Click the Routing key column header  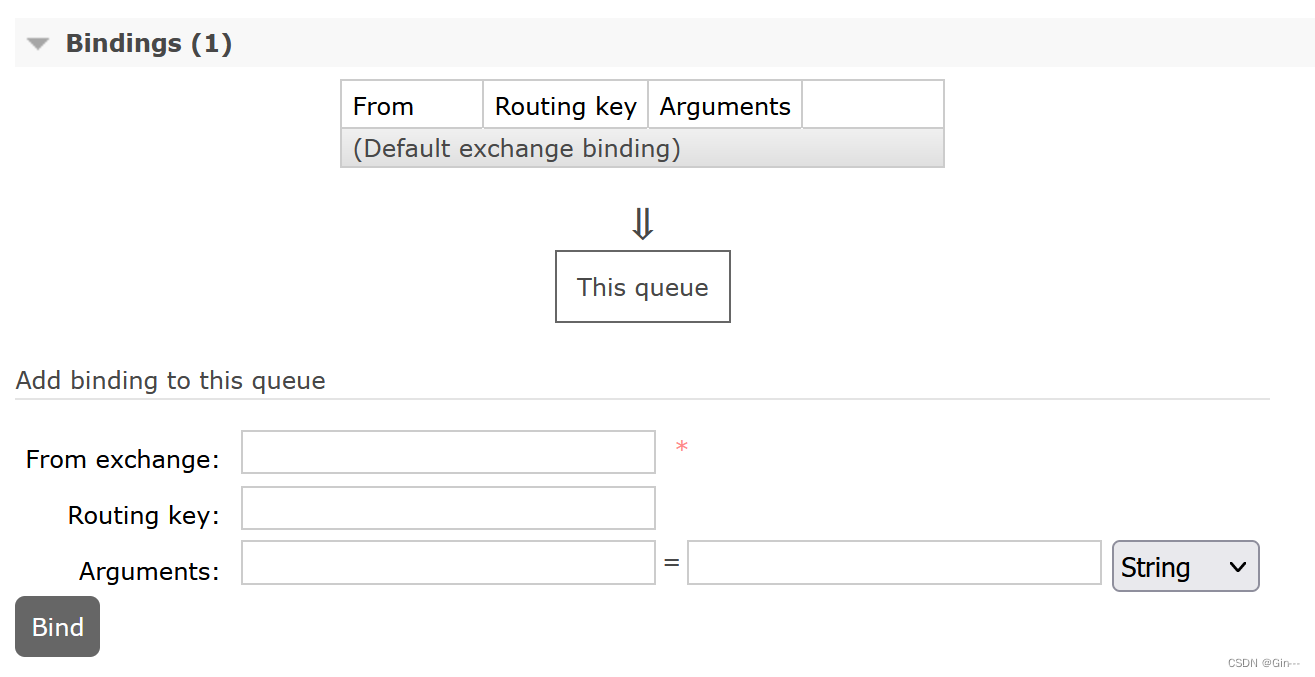point(566,106)
